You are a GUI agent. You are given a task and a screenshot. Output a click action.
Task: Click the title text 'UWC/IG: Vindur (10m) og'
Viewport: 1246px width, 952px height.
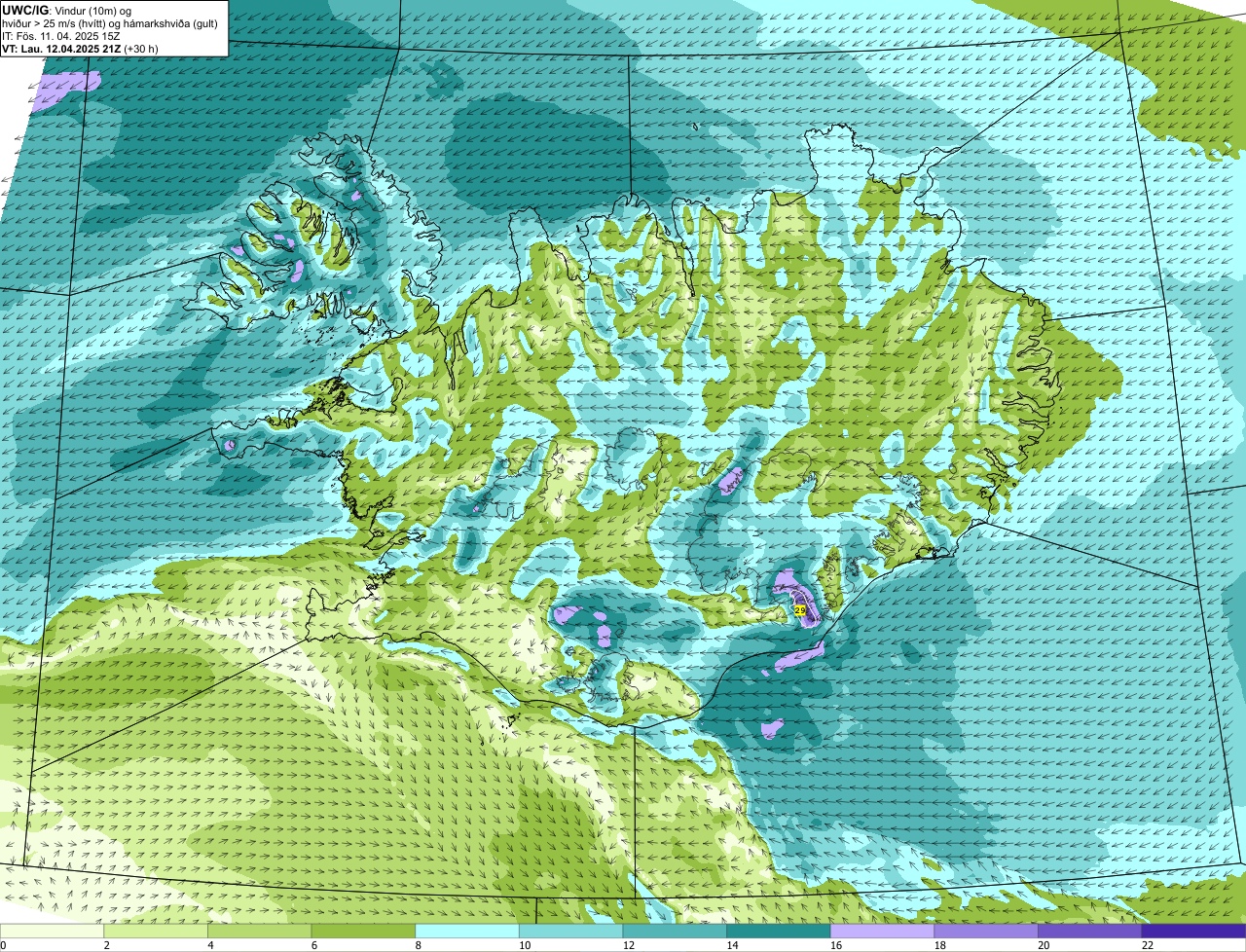(67, 10)
